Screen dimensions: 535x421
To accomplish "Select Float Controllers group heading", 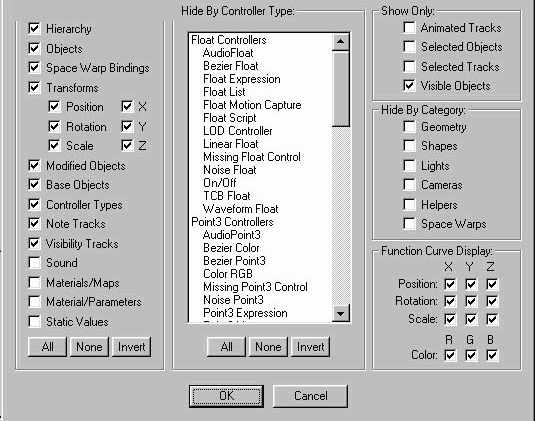I will tap(229, 40).
